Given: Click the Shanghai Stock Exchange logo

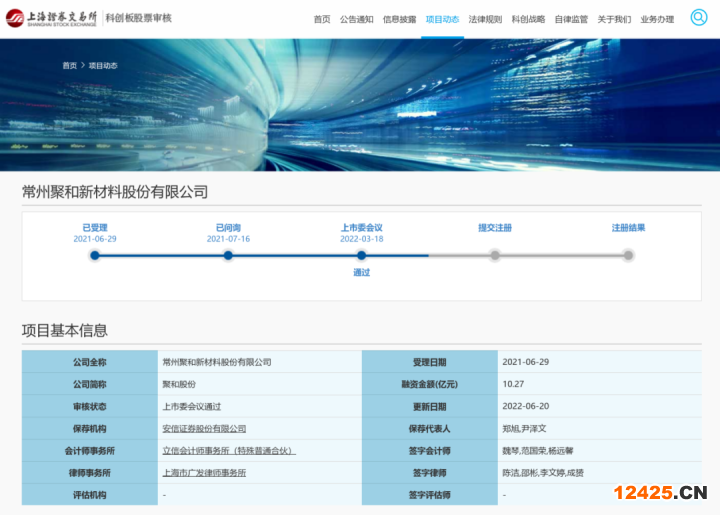Looking at the screenshot, I should 52,18.
